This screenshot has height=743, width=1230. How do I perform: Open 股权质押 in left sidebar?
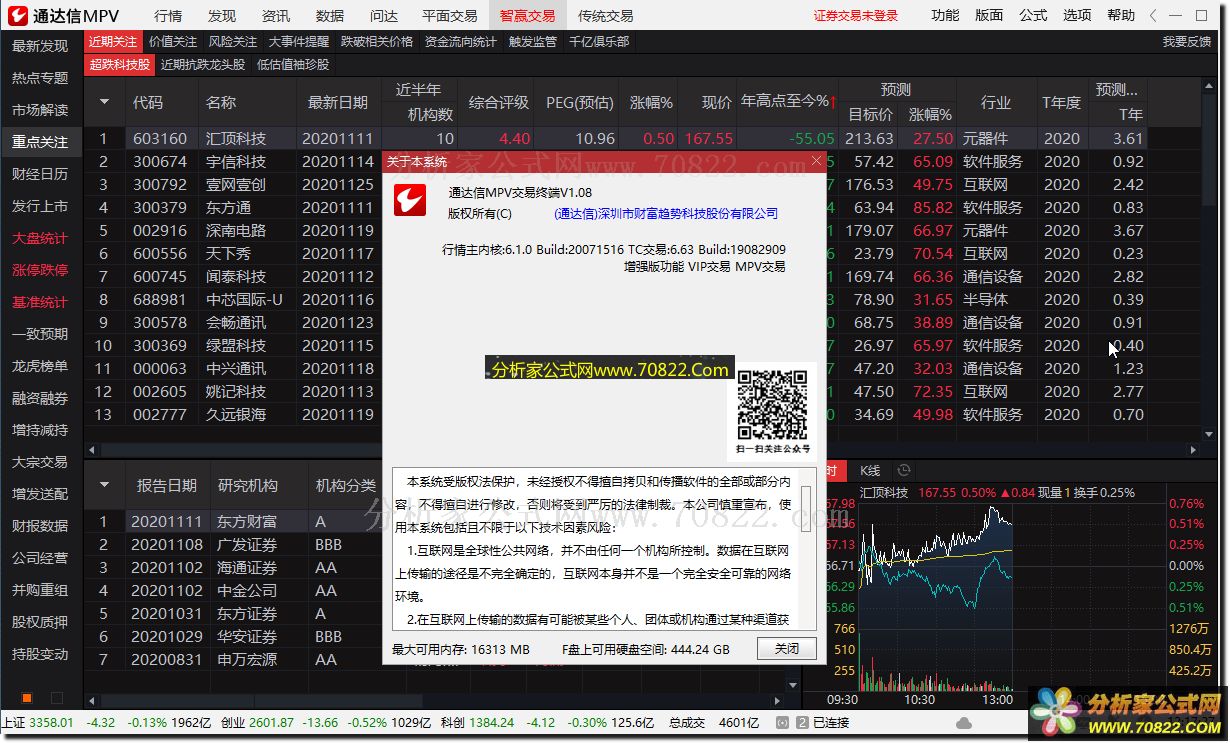(40, 622)
